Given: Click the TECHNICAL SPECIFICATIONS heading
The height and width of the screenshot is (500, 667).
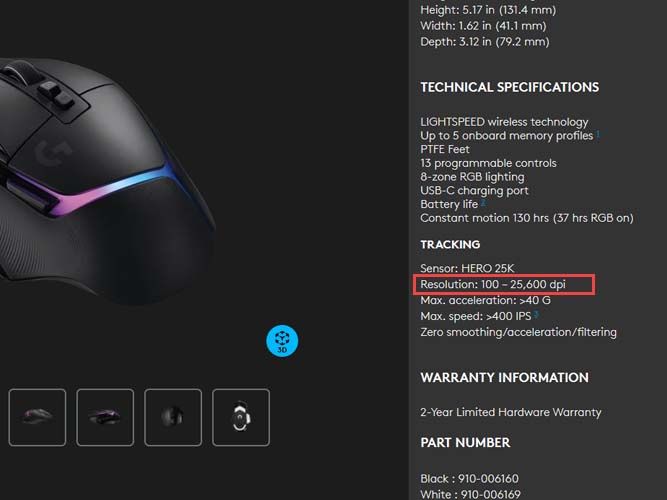Looking at the screenshot, I should [x=510, y=87].
